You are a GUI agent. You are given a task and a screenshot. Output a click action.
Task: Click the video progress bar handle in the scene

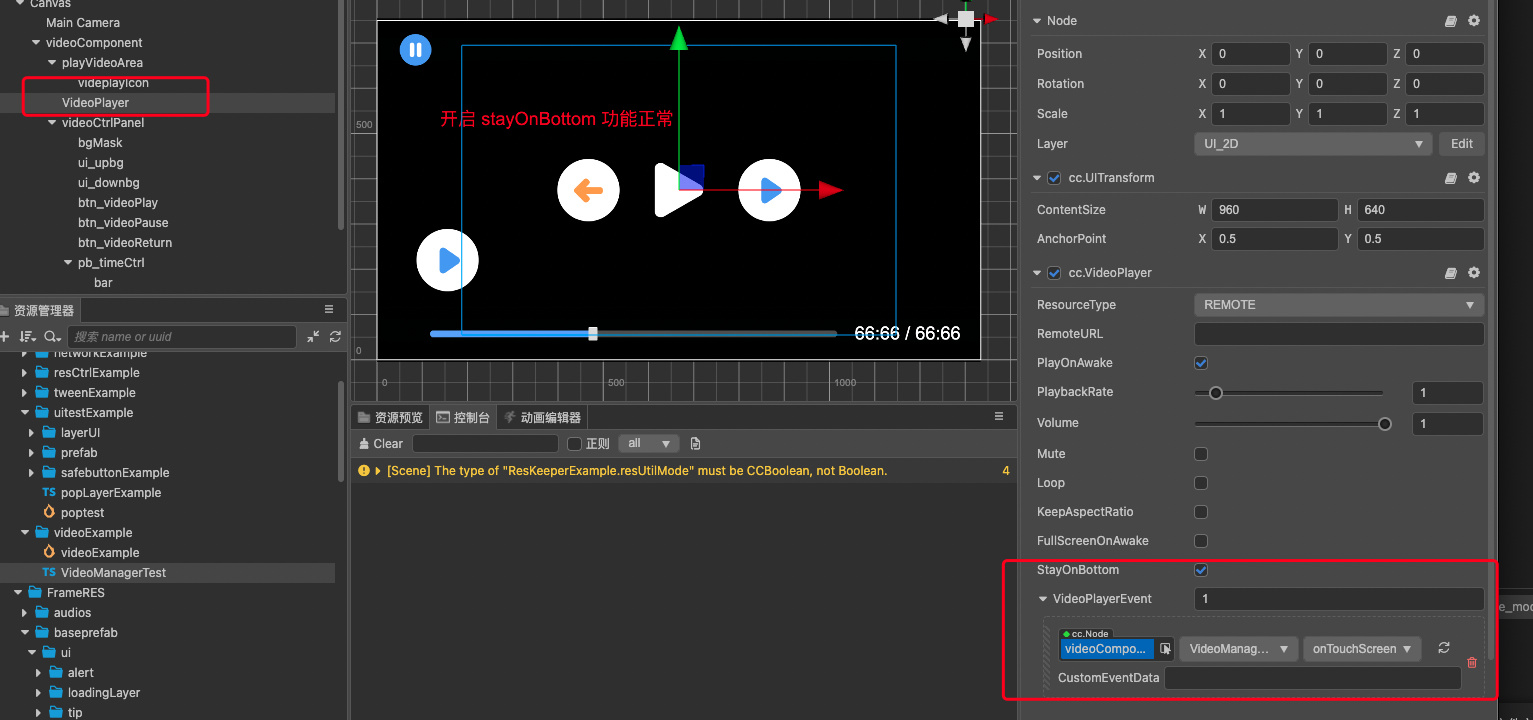[593, 333]
